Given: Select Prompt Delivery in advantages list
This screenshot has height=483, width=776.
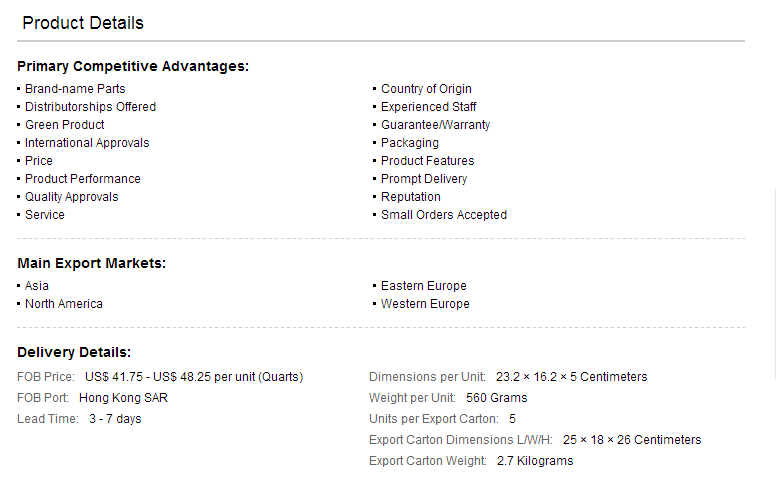Looking at the screenshot, I should [x=424, y=179].
